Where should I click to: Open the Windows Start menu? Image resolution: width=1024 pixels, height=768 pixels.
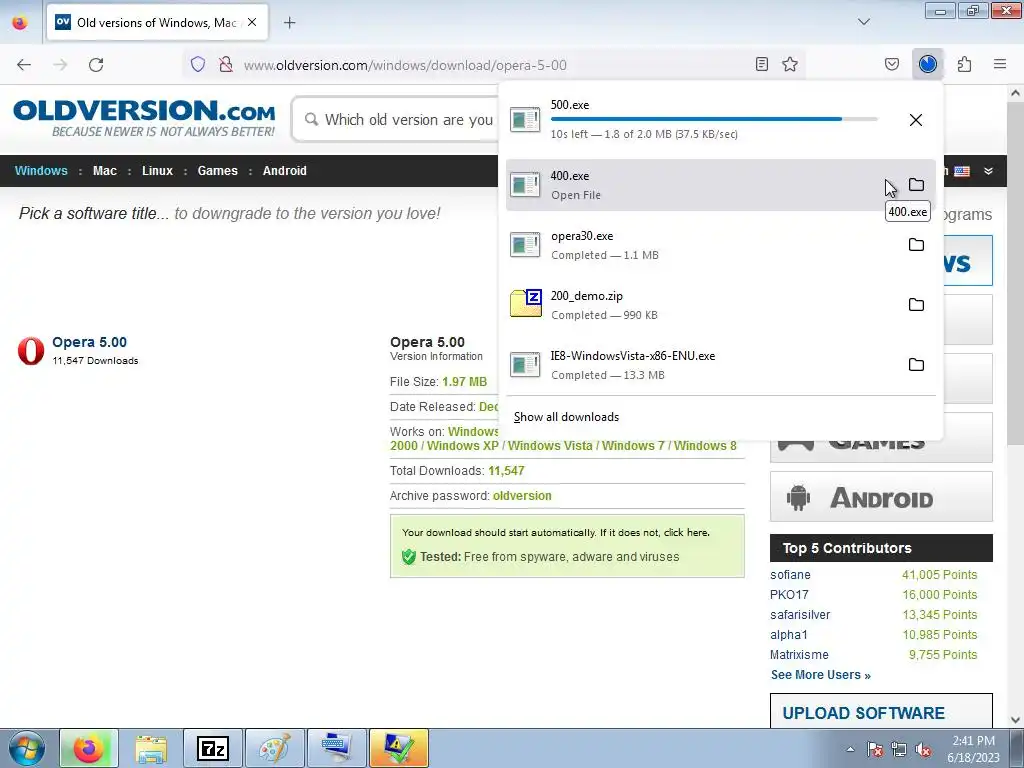click(x=26, y=748)
